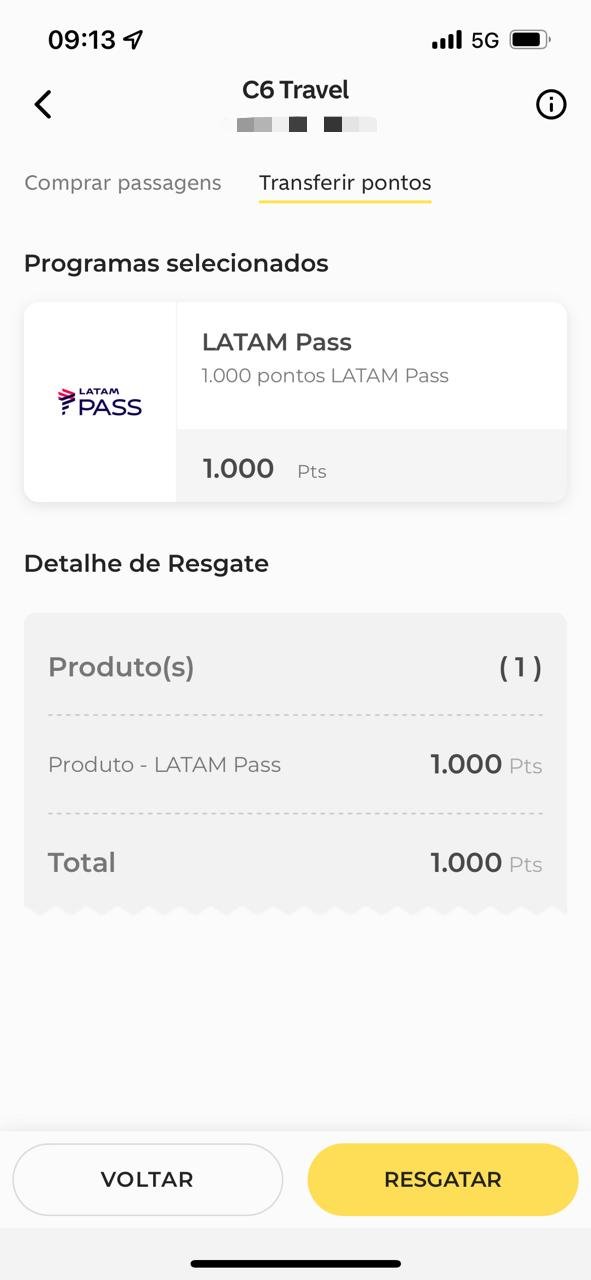The image size is (591, 1280).
Task: Tap the 5G network indicator
Action: click(x=485, y=40)
